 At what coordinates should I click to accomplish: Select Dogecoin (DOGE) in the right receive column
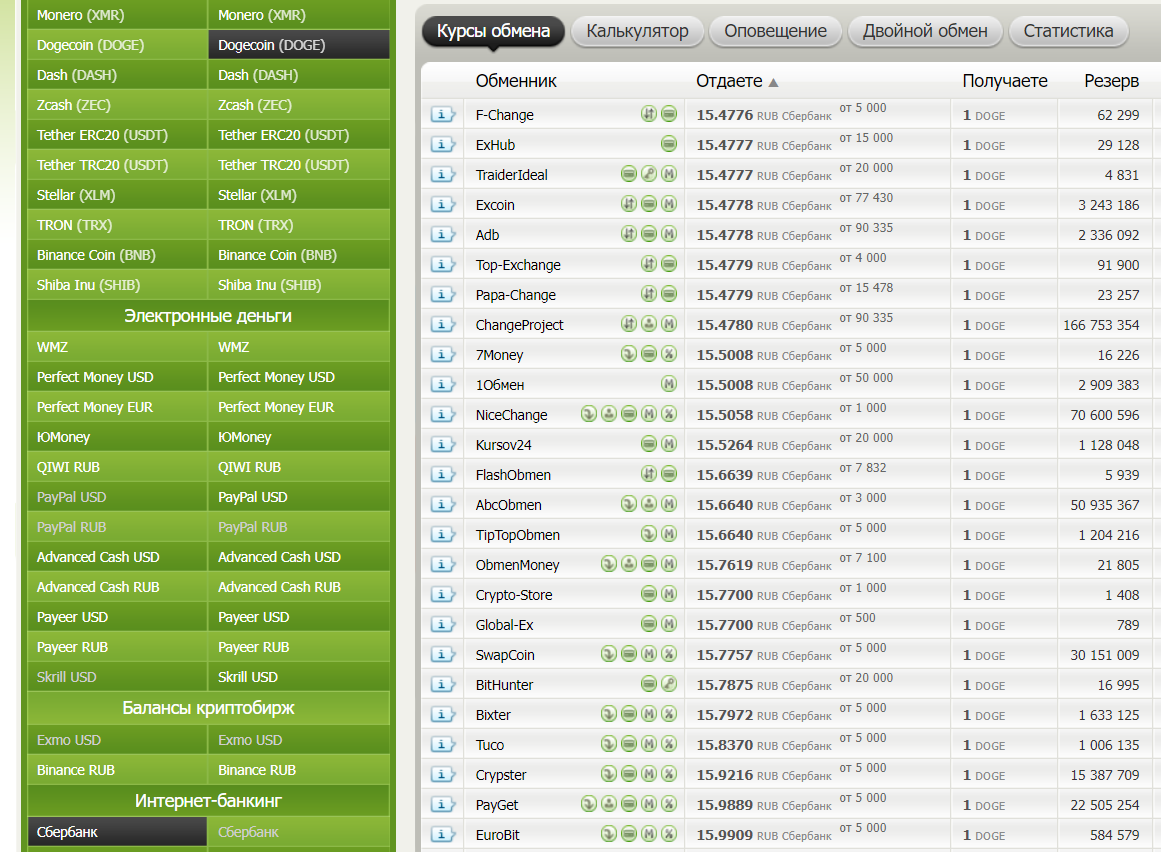(299, 45)
